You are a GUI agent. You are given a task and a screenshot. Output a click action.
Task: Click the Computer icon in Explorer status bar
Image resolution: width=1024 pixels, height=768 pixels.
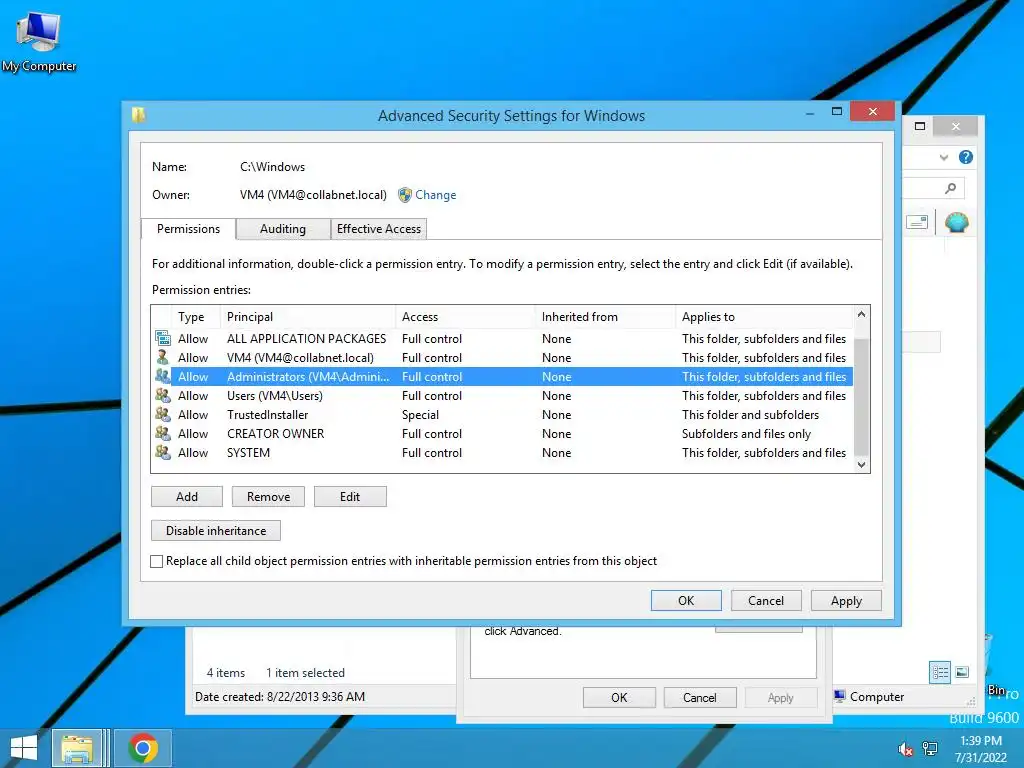pyautogui.click(x=840, y=696)
